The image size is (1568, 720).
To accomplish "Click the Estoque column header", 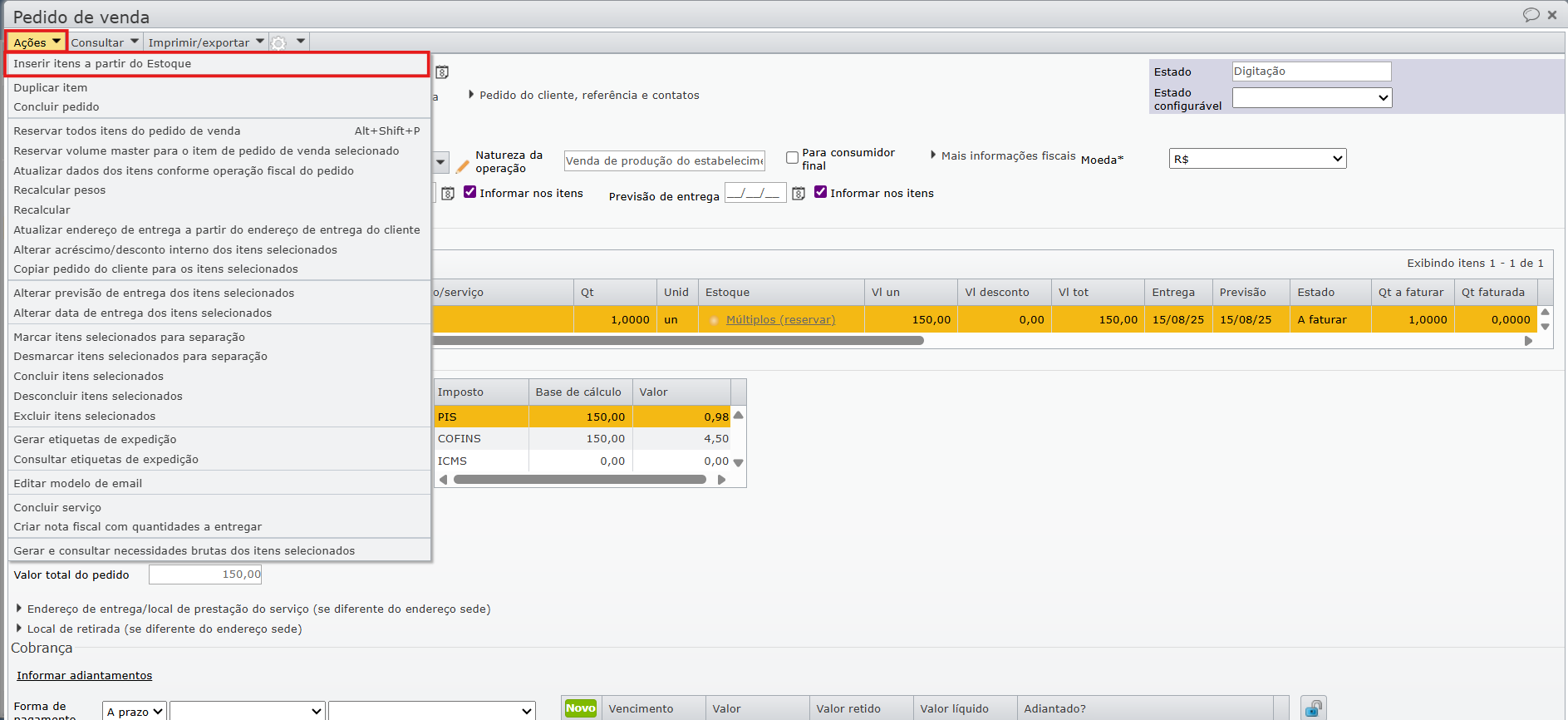I will [781, 293].
